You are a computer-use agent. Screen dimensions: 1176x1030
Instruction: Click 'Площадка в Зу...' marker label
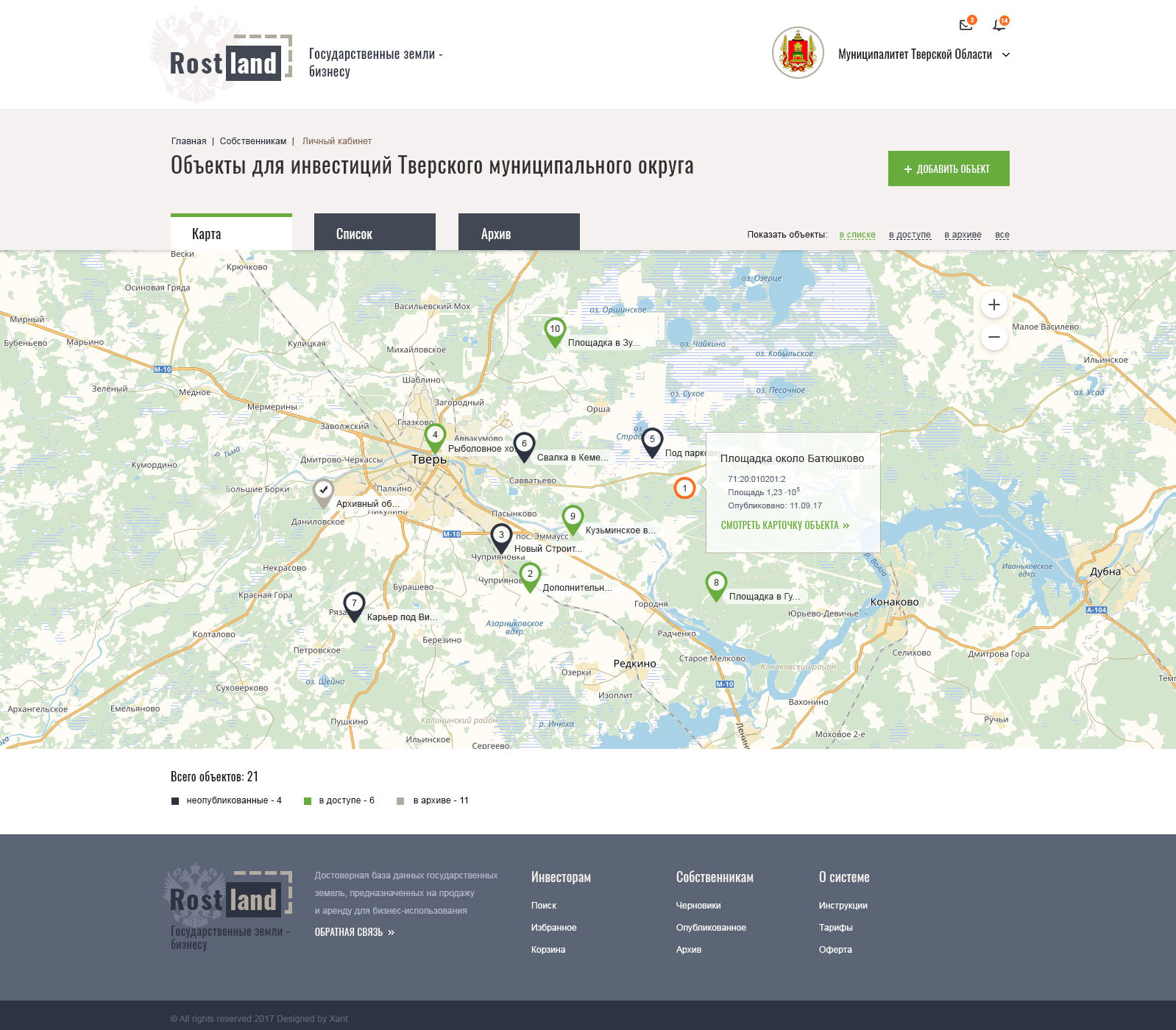click(x=603, y=343)
